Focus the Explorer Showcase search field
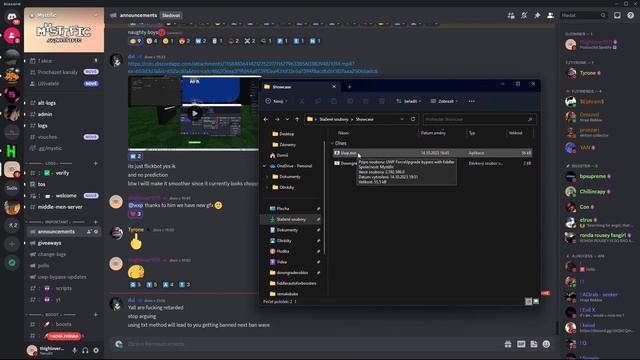Screen dimensions: 640x360 479,119
